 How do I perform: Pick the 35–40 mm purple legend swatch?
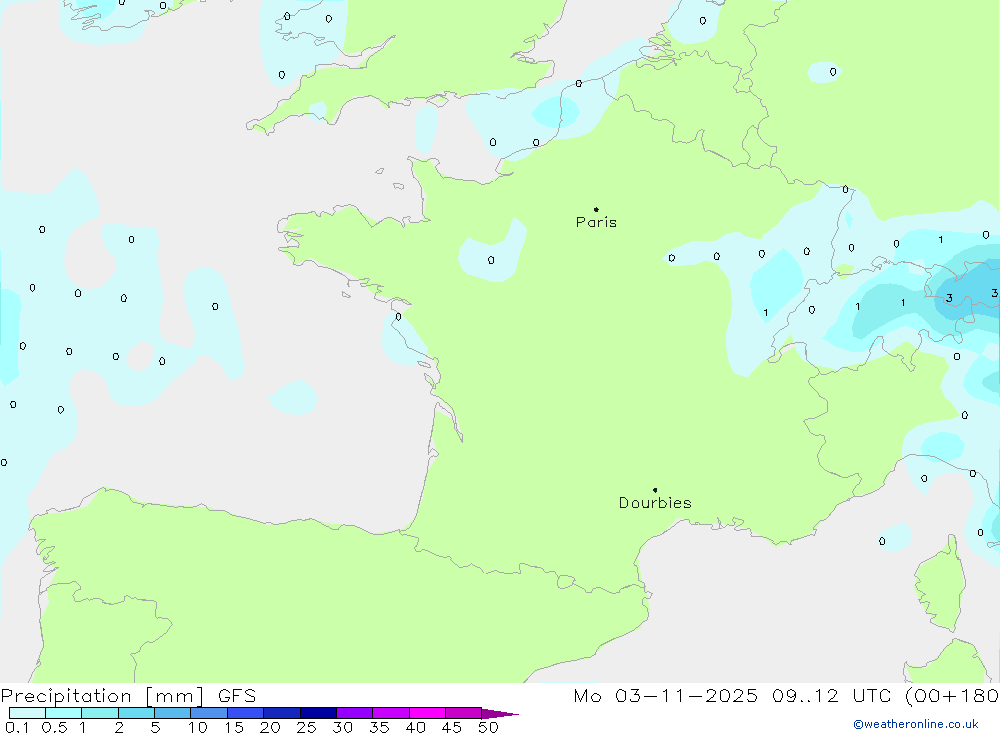tap(390, 713)
